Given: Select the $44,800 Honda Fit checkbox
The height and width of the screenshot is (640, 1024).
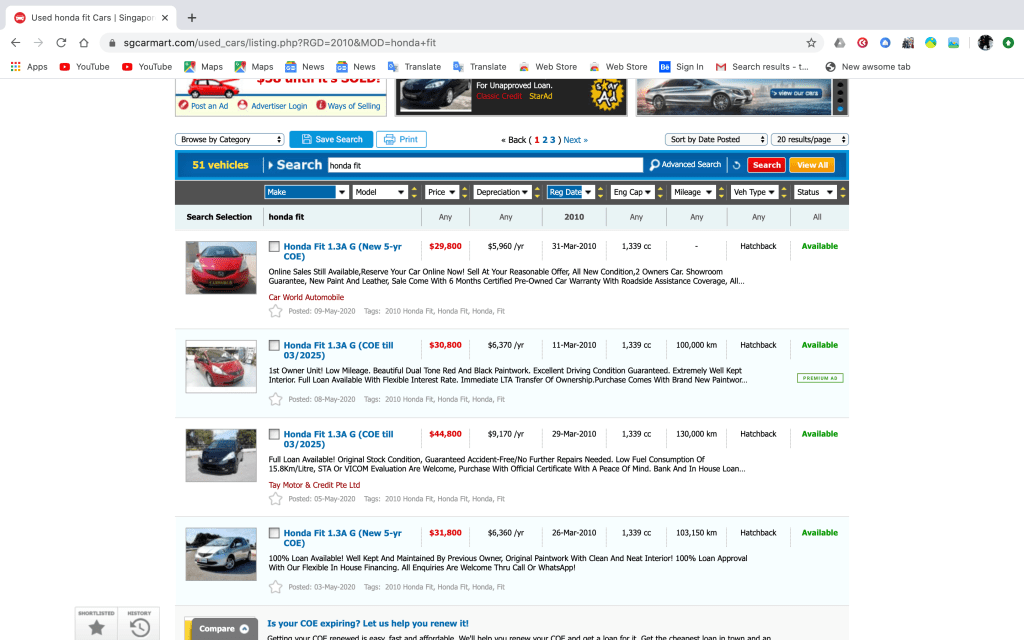Looking at the screenshot, I should point(275,434).
